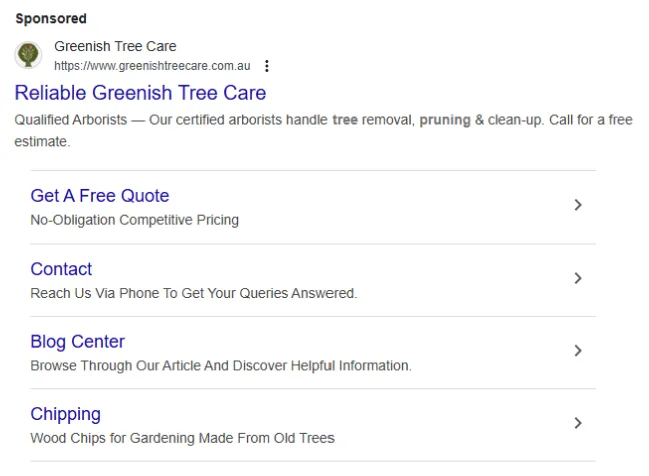Viewport: 649px width, 476px height.
Task: Click the Greenish Tree Care logo favicon
Action: pyautogui.click(x=30, y=55)
